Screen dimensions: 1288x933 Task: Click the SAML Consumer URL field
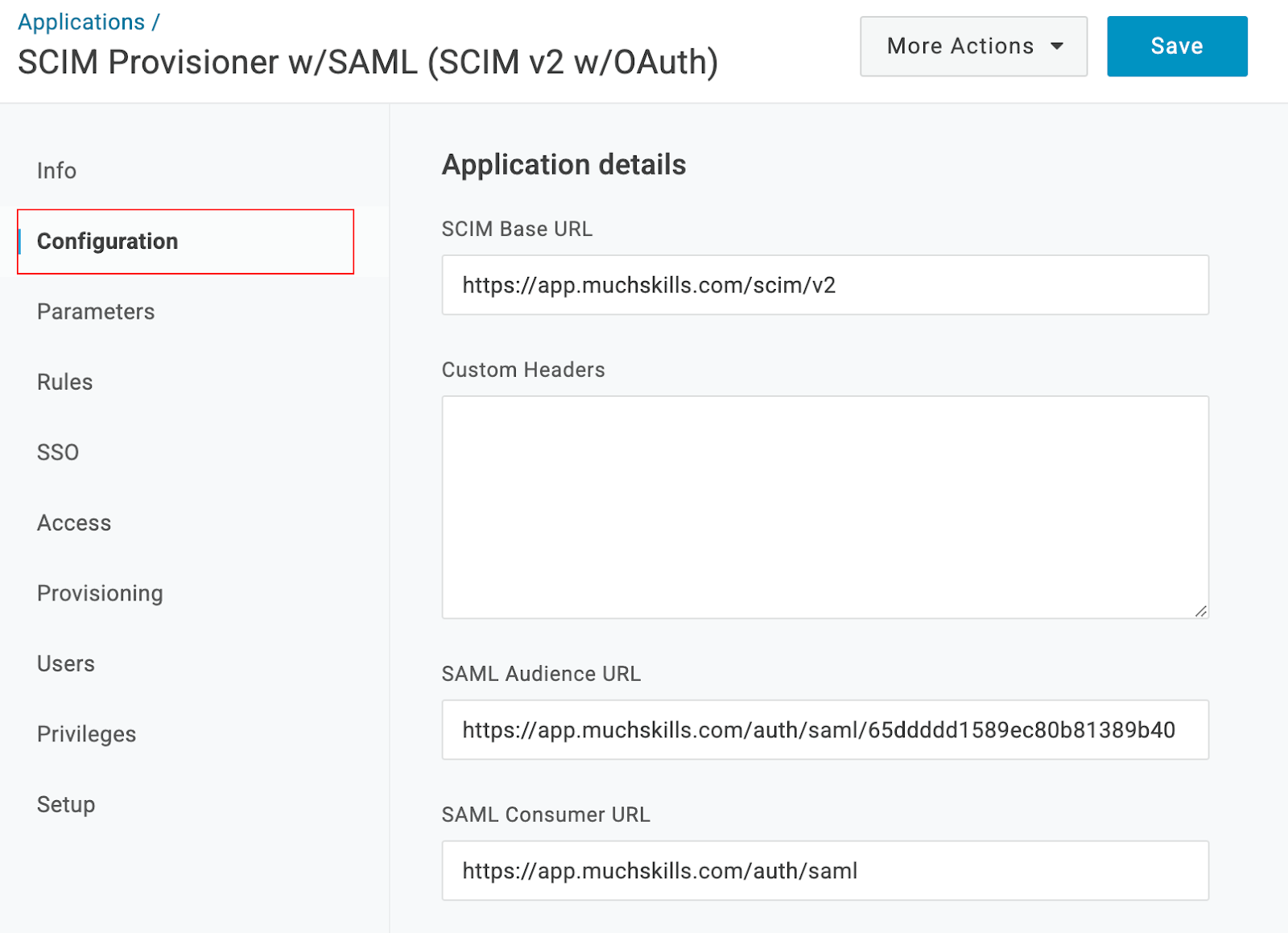tap(825, 871)
